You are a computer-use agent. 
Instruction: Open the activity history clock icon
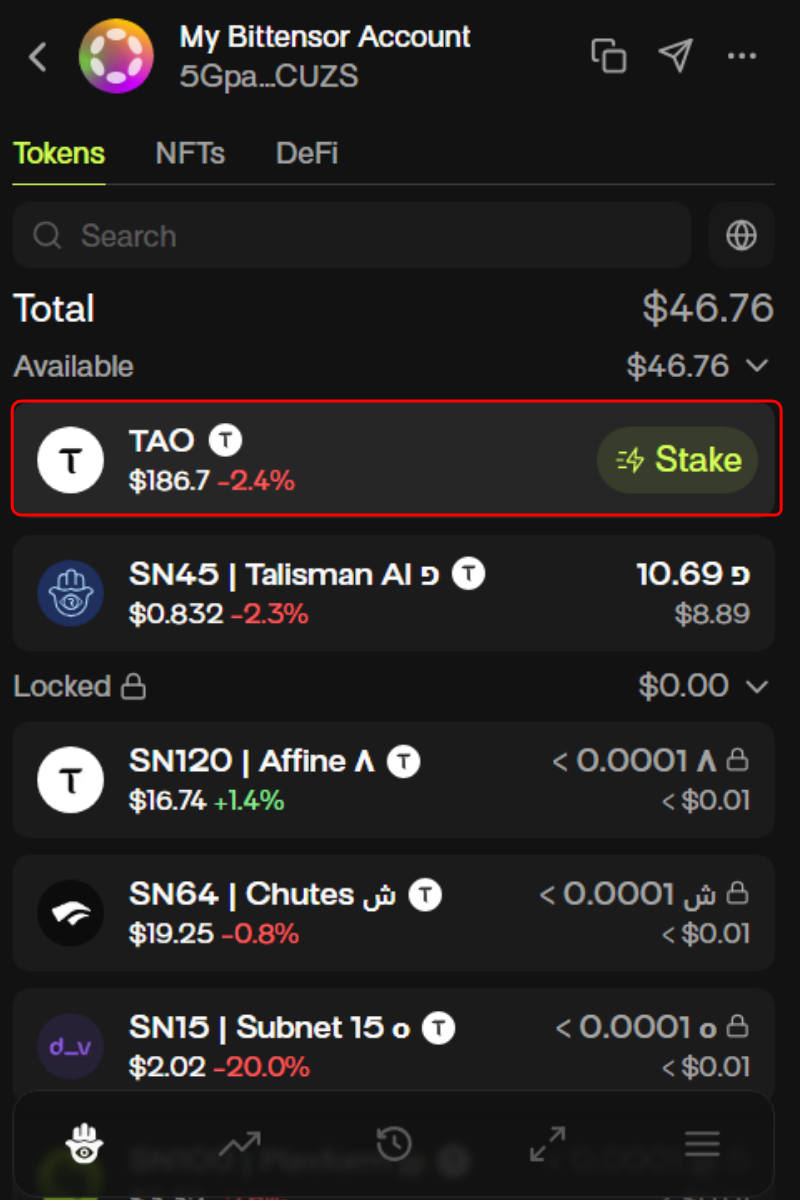click(394, 1144)
